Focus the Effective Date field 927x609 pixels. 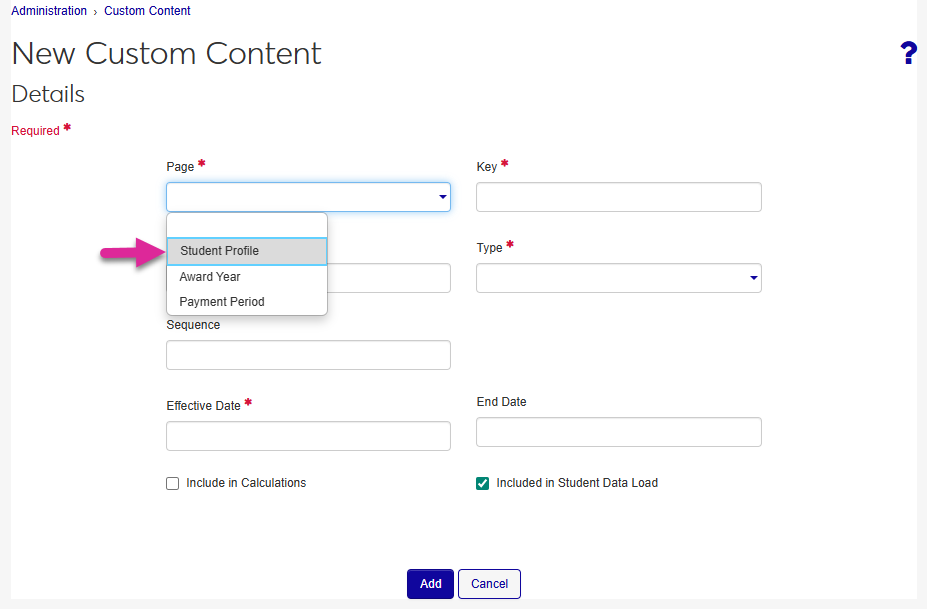point(308,436)
